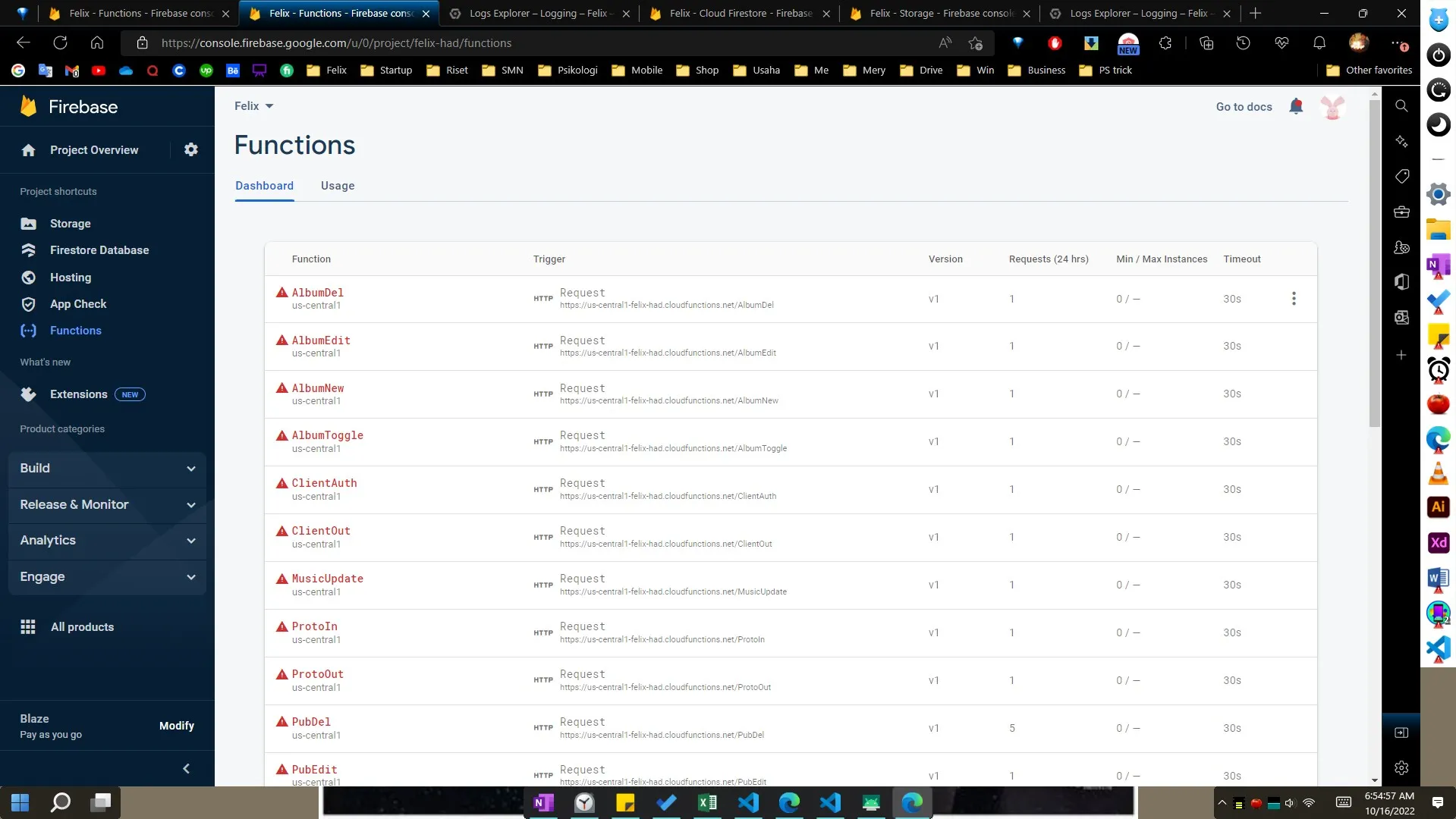Open the PS trick bookmarks folder

(1106, 71)
